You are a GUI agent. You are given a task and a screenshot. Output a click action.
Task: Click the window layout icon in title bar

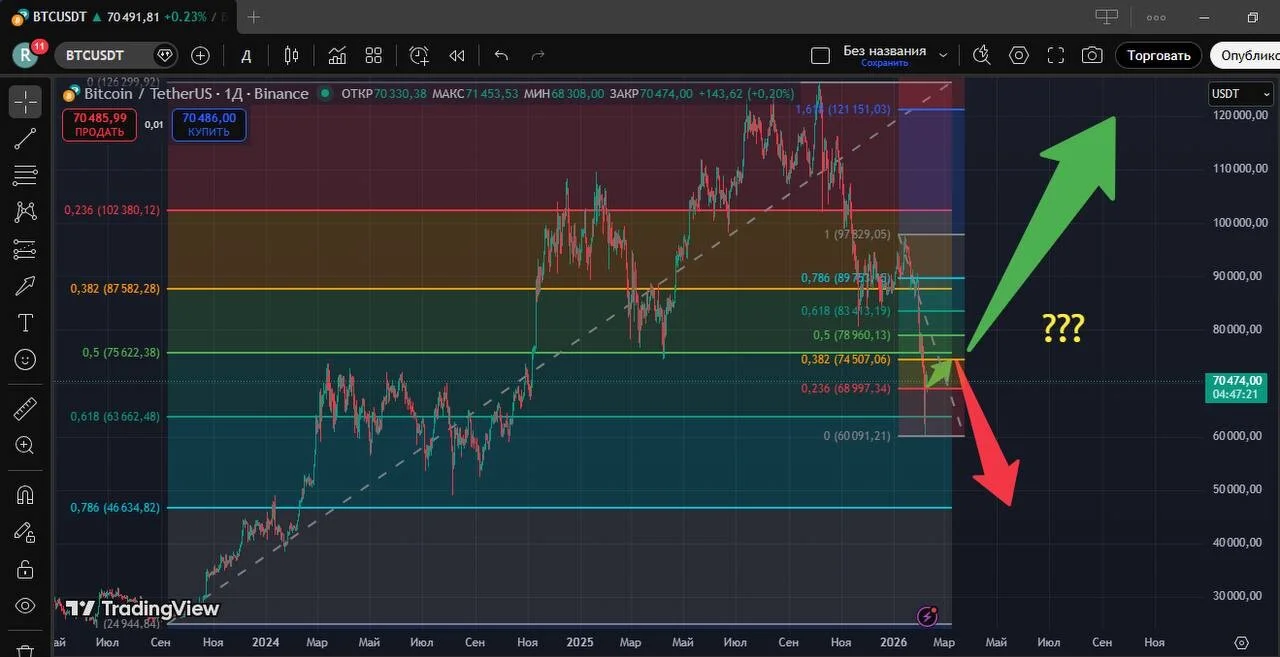(x=1106, y=17)
